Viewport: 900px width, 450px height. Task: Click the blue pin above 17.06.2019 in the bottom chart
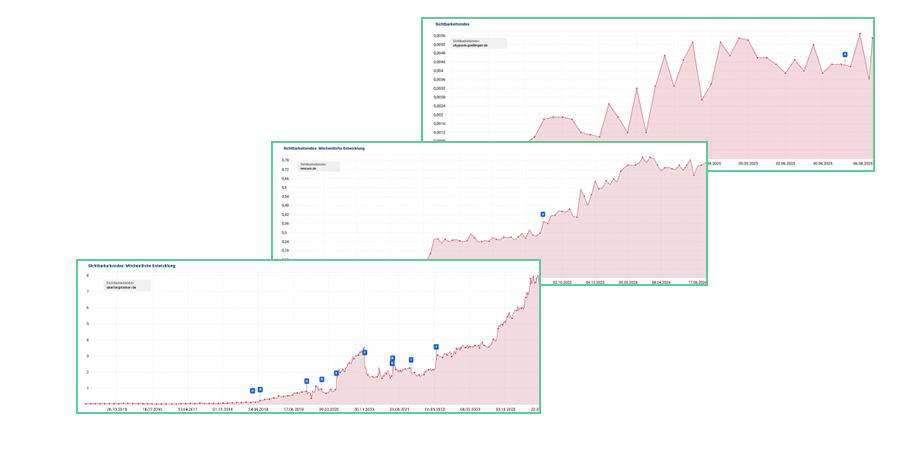pyautogui.click(x=307, y=381)
